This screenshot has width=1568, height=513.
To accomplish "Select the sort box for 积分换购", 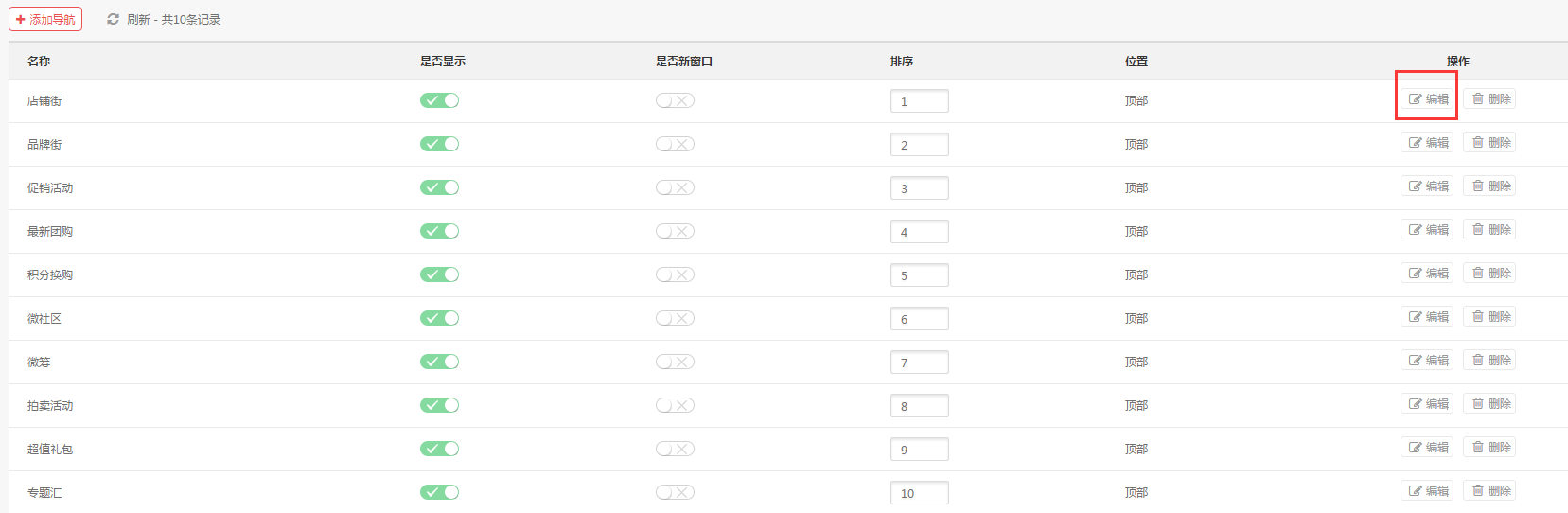I will click(919, 275).
